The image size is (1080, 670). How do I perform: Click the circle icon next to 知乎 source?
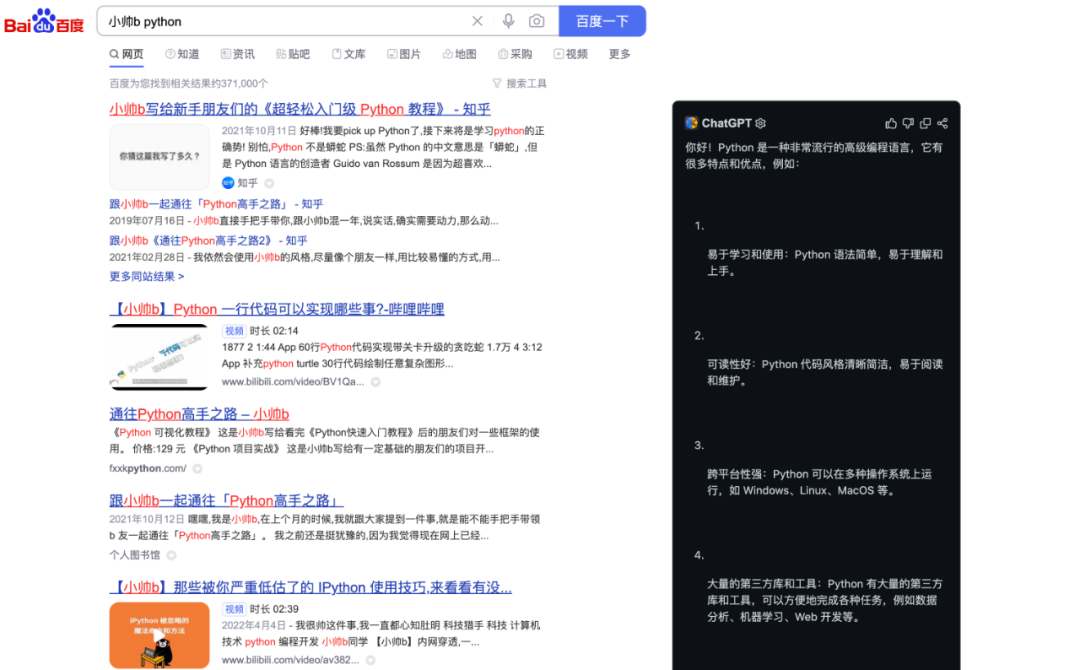pyautogui.click(x=269, y=183)
